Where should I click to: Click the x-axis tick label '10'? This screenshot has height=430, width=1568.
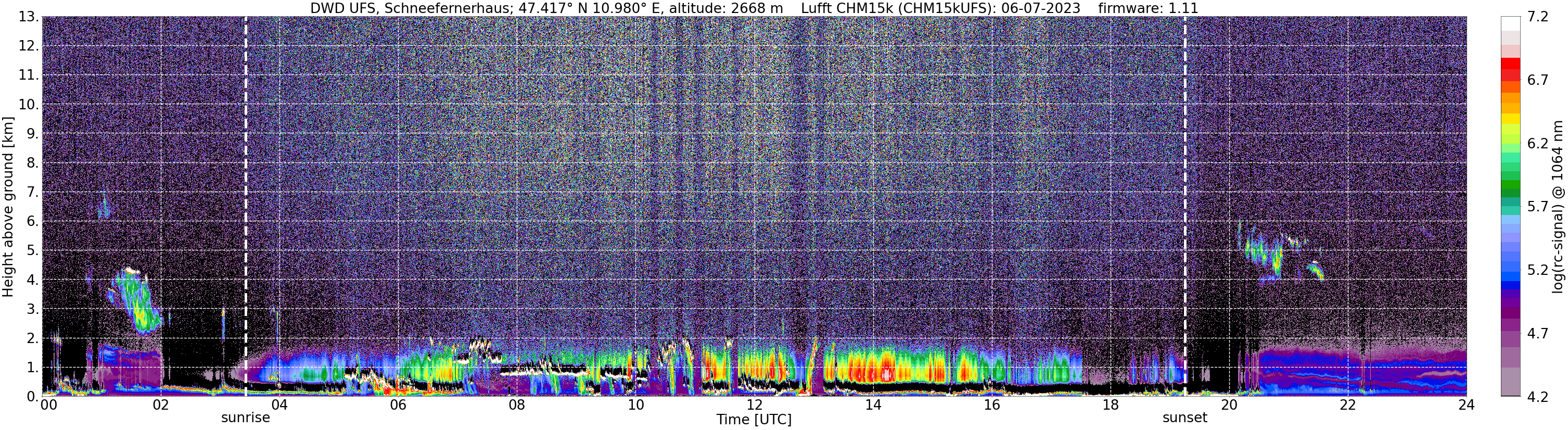(x=635, y=405)
